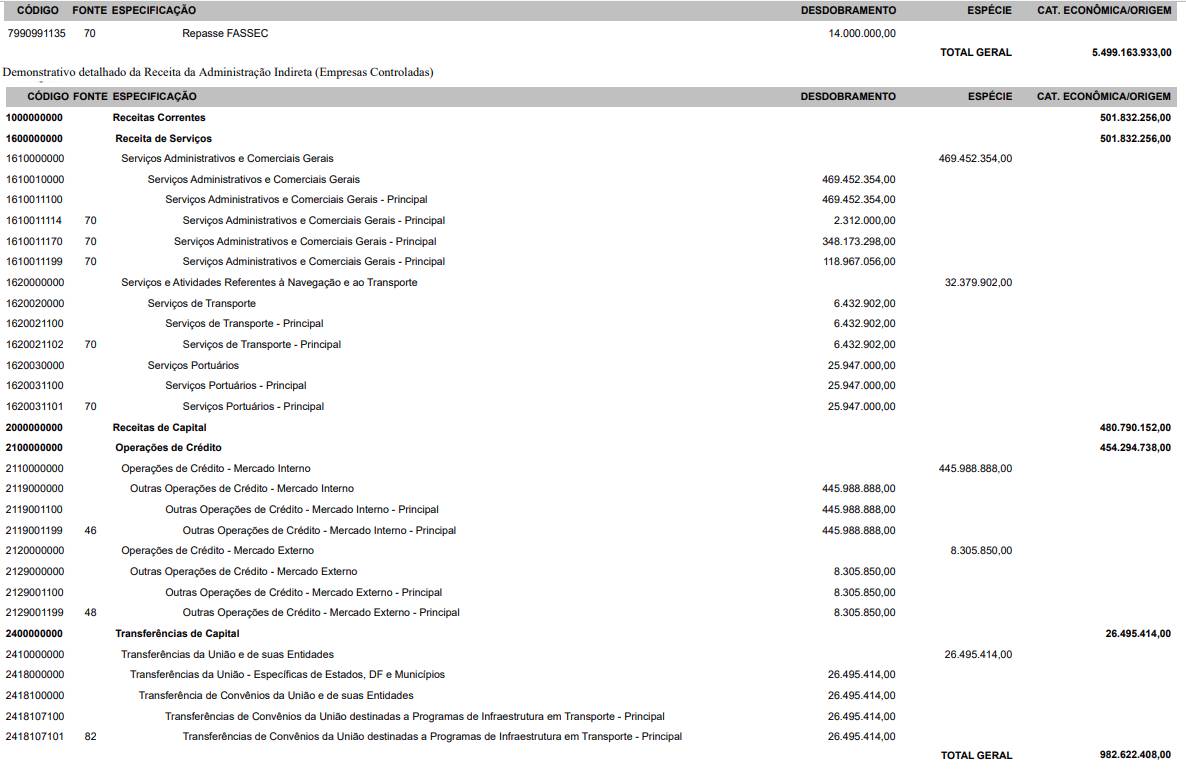Select 'Transferência de Convênios da União' under 2418100000
Viewport: 1186px width, 771px height.
276,695
